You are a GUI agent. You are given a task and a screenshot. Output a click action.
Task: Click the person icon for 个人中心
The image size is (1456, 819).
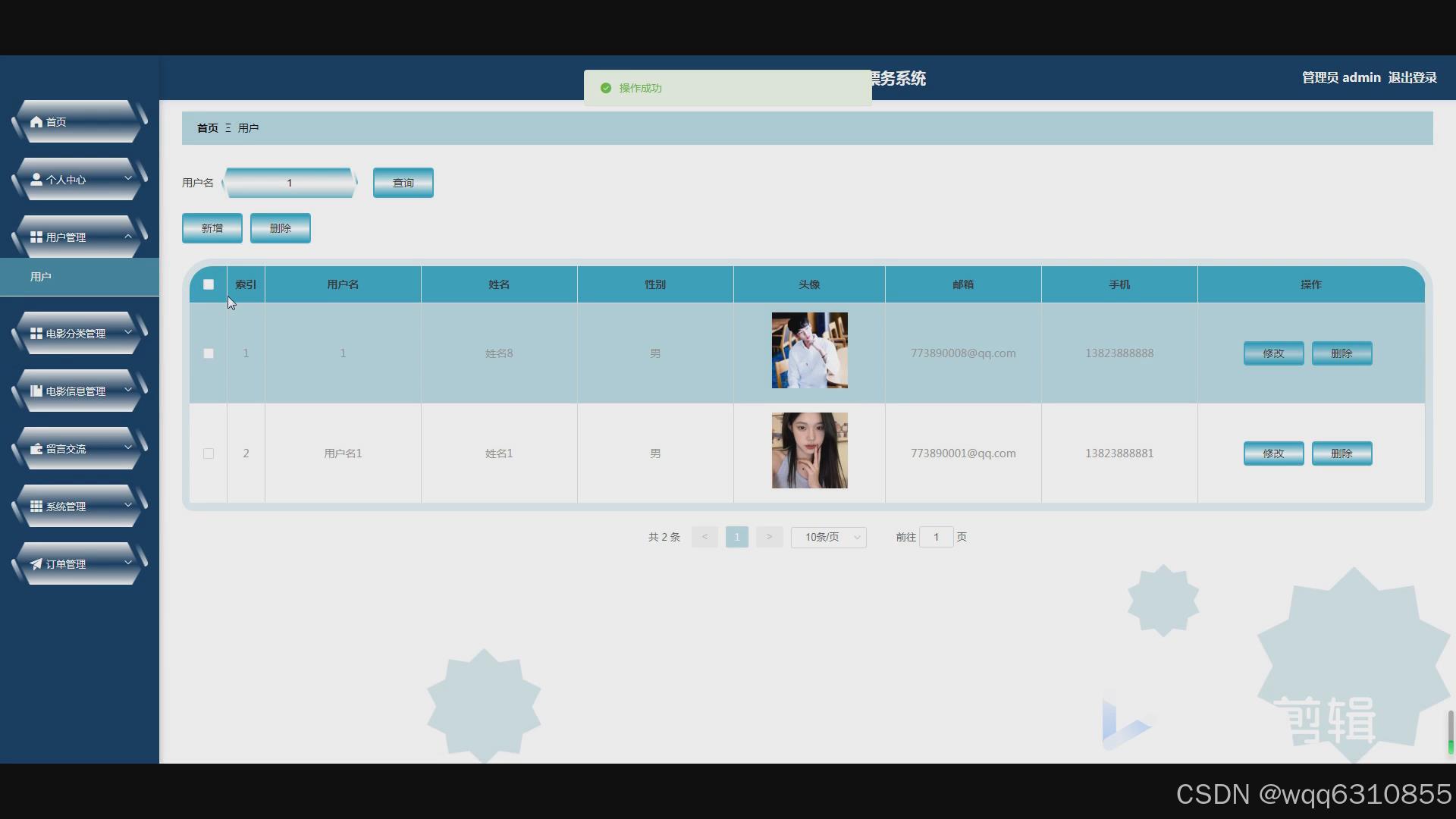(36, 180)
